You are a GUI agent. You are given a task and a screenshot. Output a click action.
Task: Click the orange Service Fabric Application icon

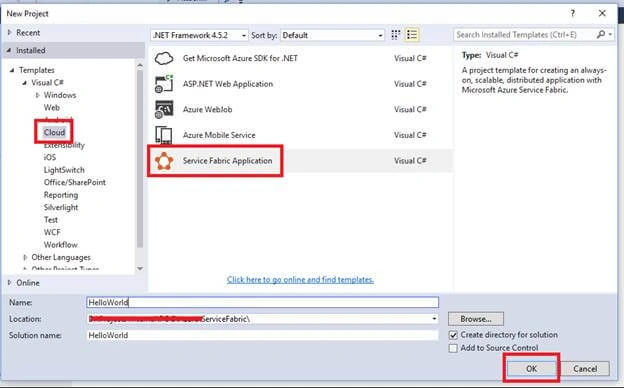pyautogui.click(x=164, y=161)
